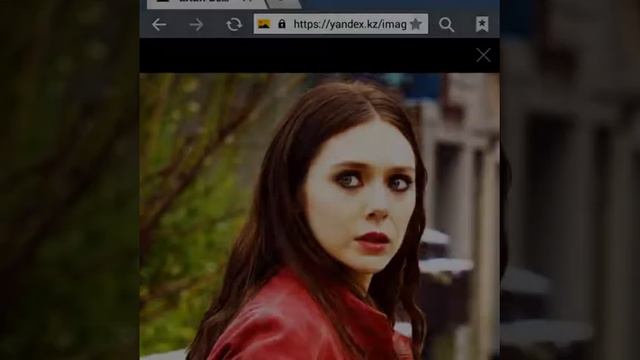640x360 pixels.
Task: Click the padlock security icon
Action: pyautogui.click(x=282, y=24)
